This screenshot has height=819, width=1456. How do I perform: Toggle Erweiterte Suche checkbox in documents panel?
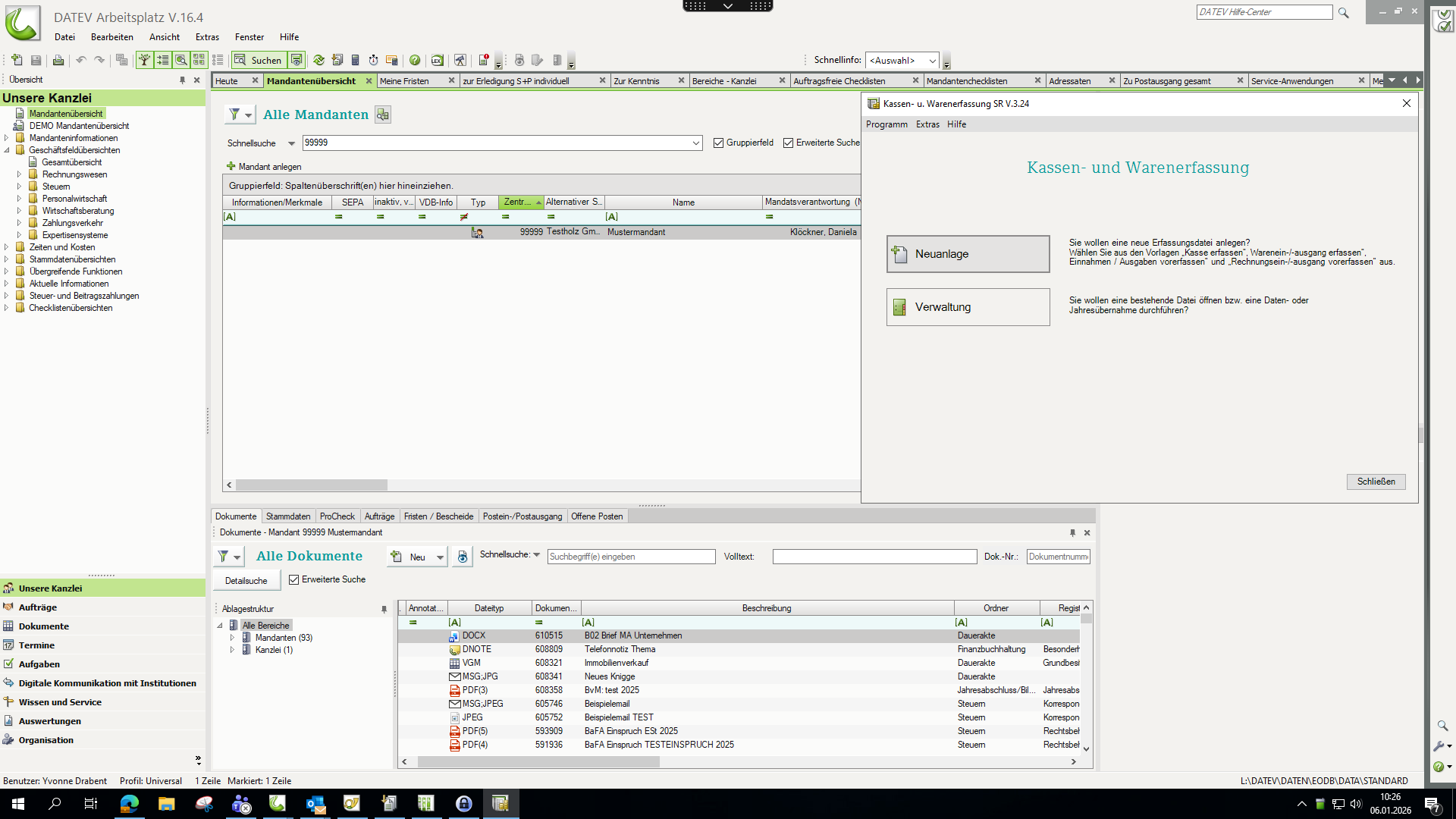click(x=294, y=579)
